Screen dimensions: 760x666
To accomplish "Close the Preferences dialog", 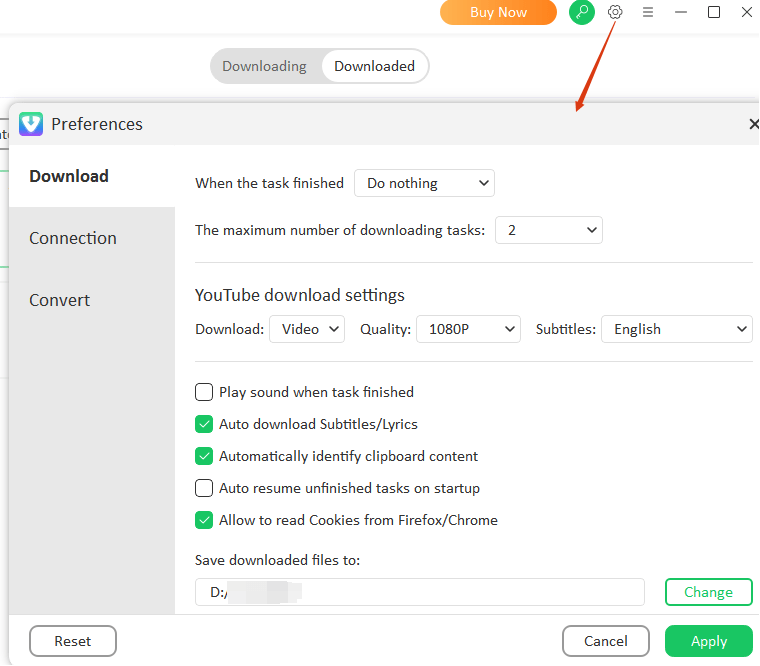I will pyautogui.click(x=753, y=124).
